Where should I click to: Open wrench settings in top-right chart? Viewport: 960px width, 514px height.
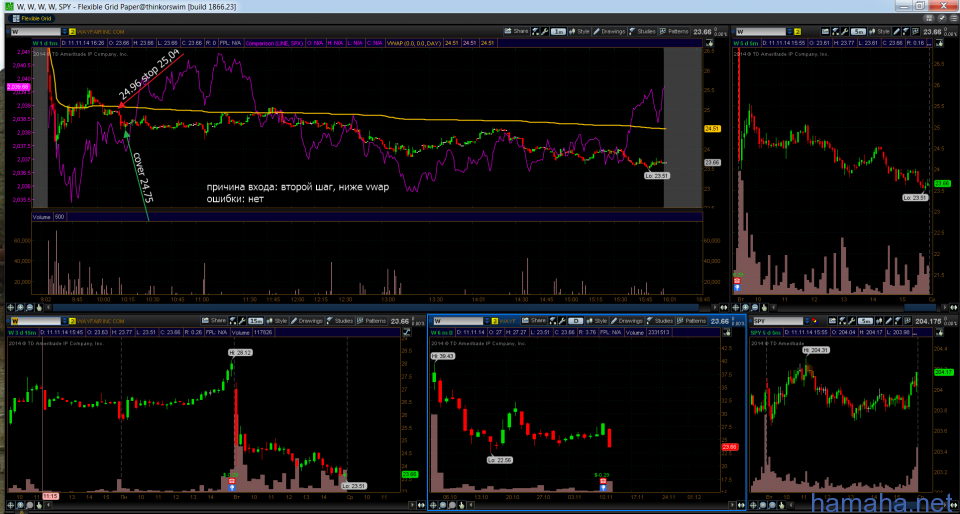click(845, 31)
